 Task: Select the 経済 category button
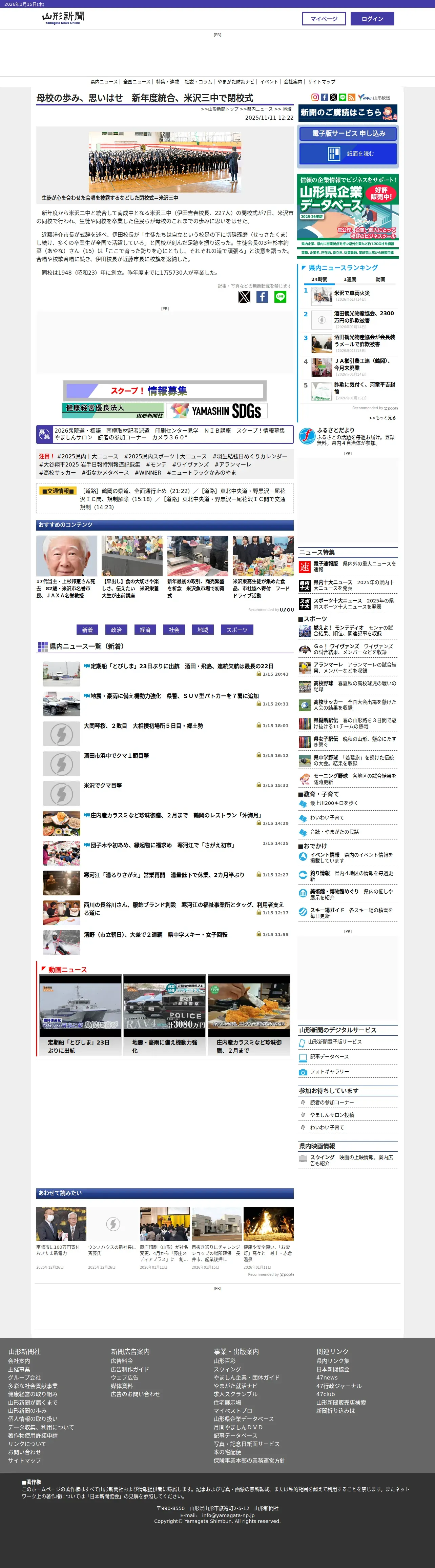pos(145,630)
